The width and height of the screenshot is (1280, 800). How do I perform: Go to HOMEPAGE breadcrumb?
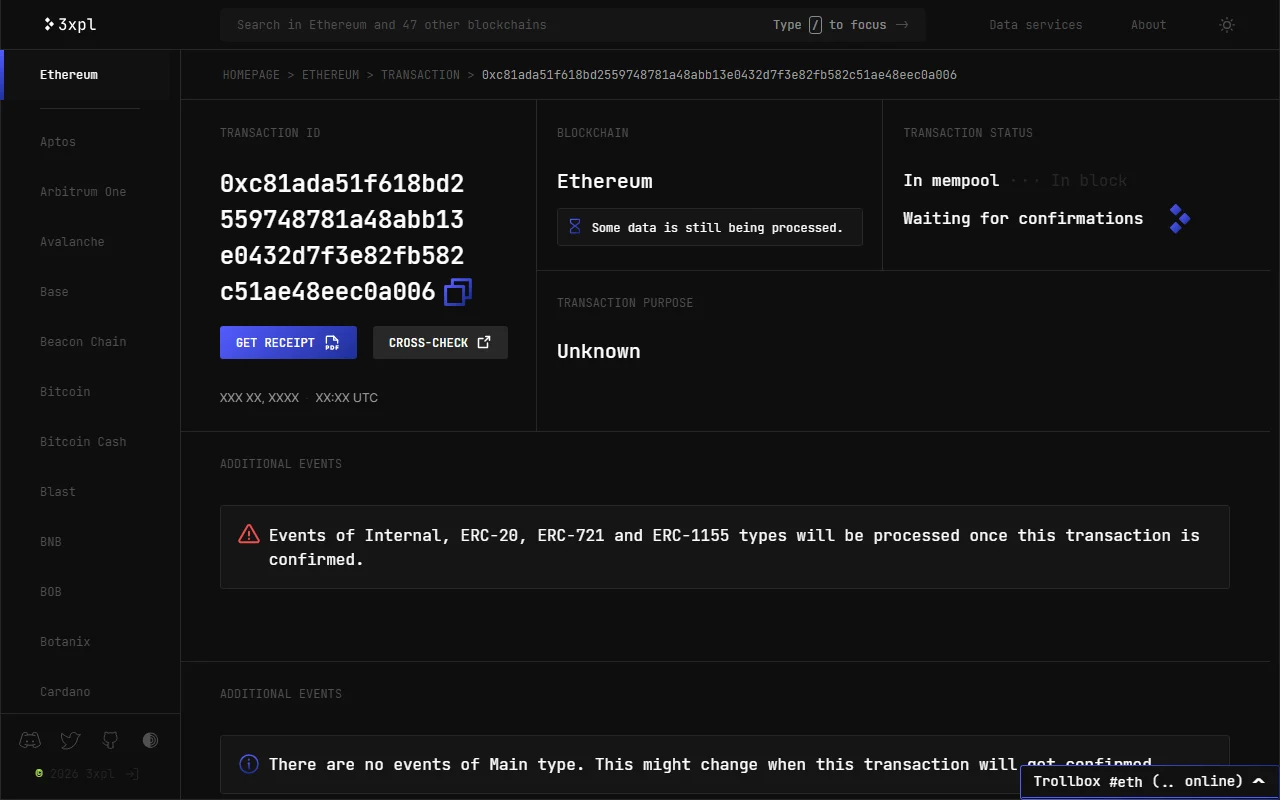coord(251,75)
